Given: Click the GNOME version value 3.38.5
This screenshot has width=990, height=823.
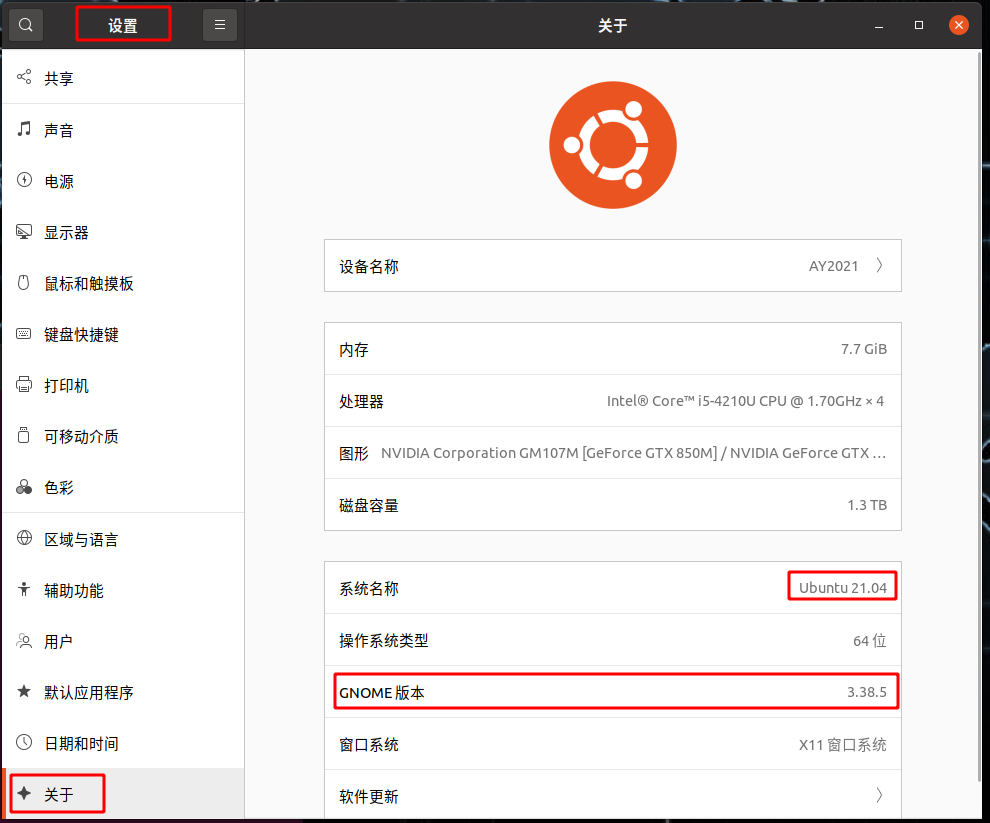Looking at the screenshot, I should click(x=867, y=692).
